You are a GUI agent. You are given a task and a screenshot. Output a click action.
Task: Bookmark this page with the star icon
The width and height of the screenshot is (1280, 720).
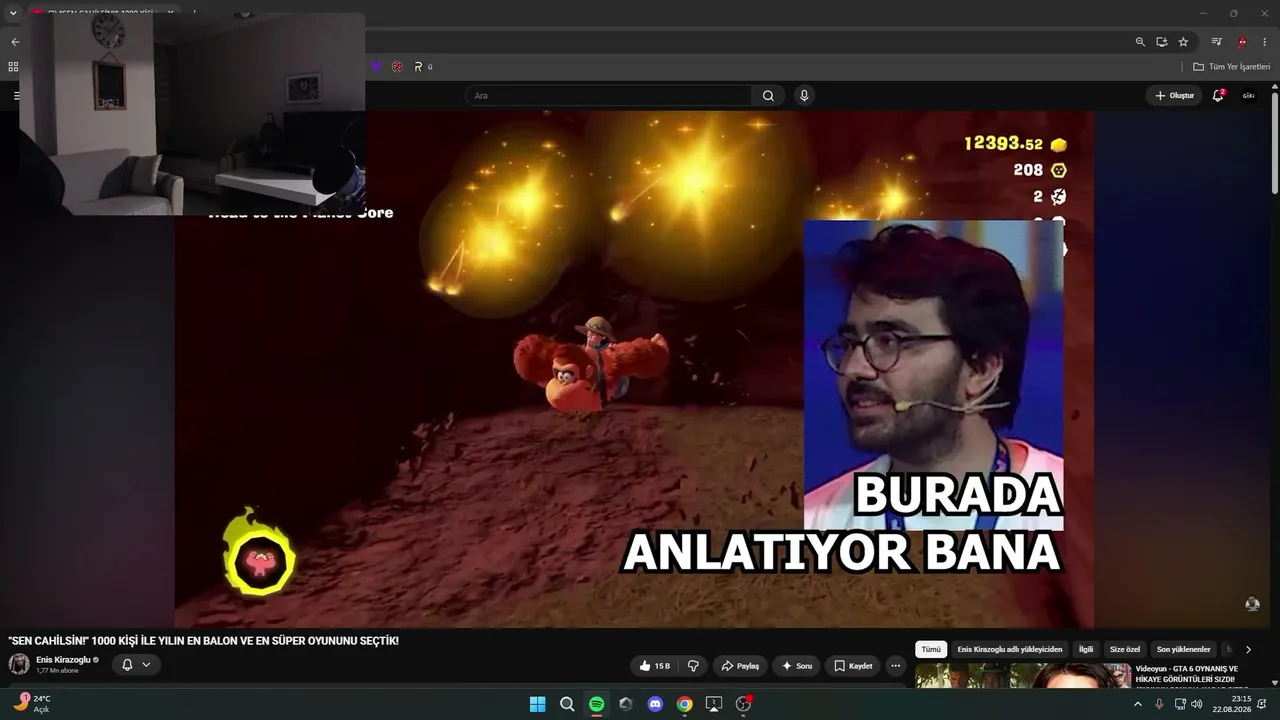click(x=1183, y=42)
